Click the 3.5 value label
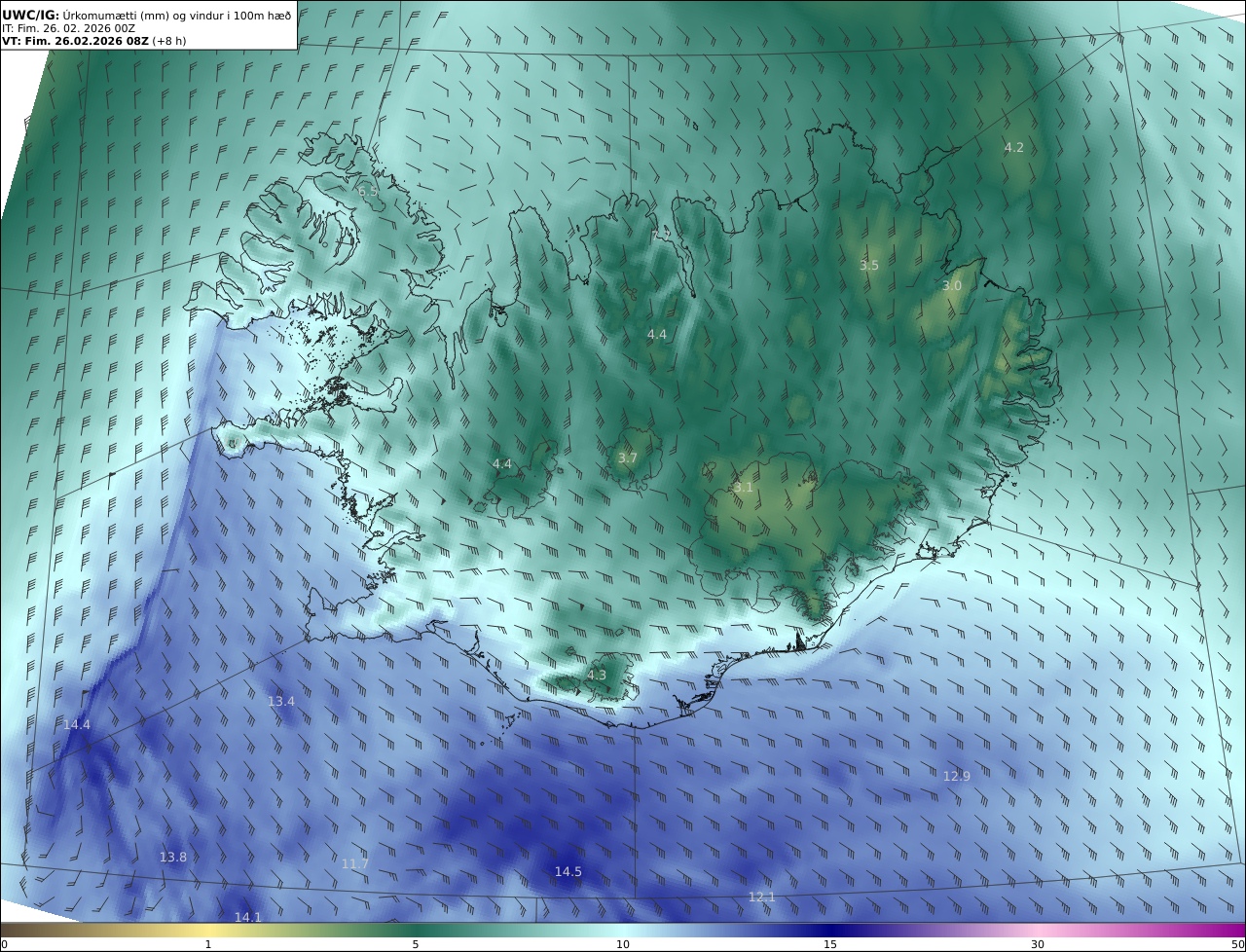Viewport: 1246px width, 952px height. (869, 265)
